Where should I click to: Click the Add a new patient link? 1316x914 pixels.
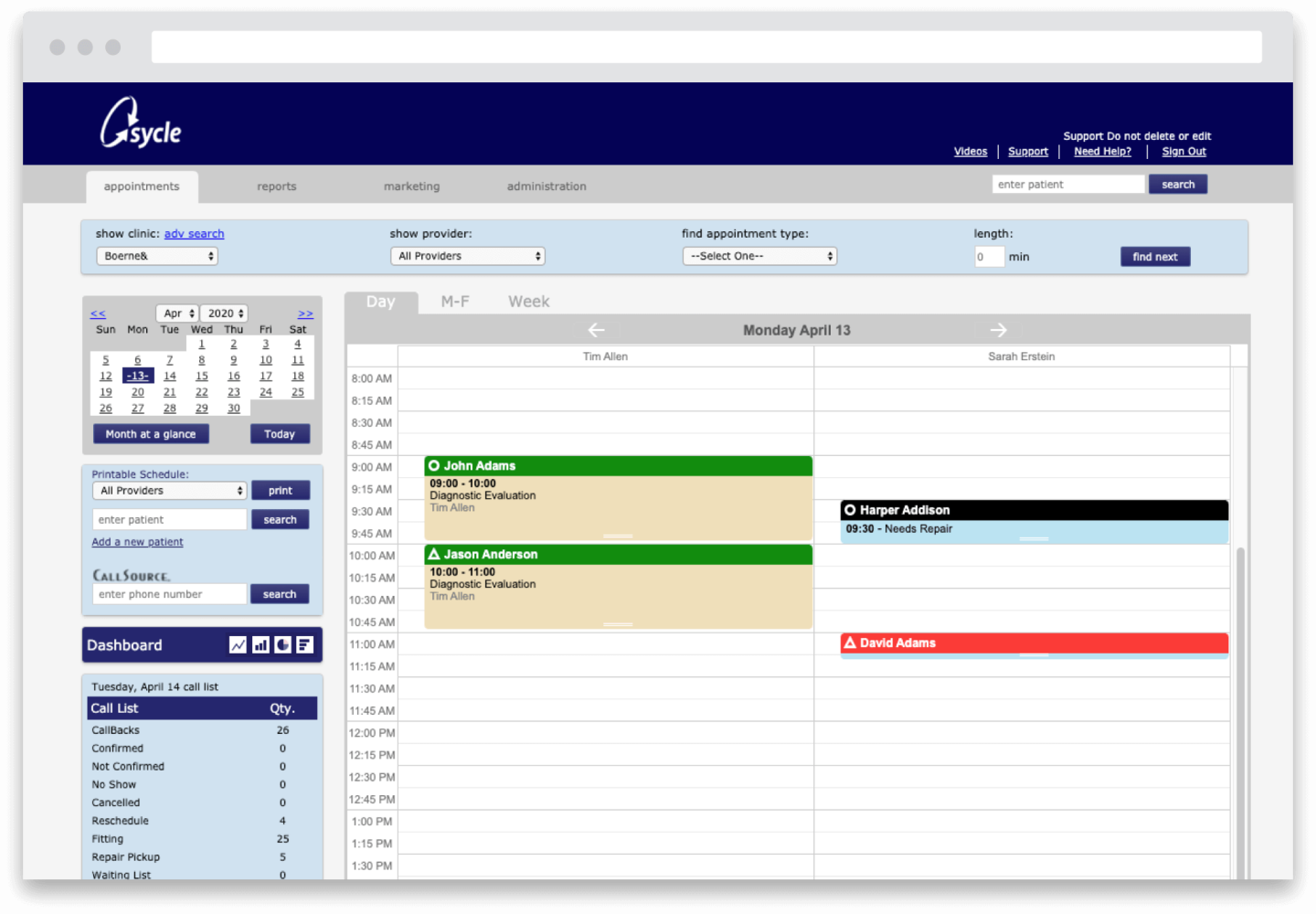click(x=137, y=541)
